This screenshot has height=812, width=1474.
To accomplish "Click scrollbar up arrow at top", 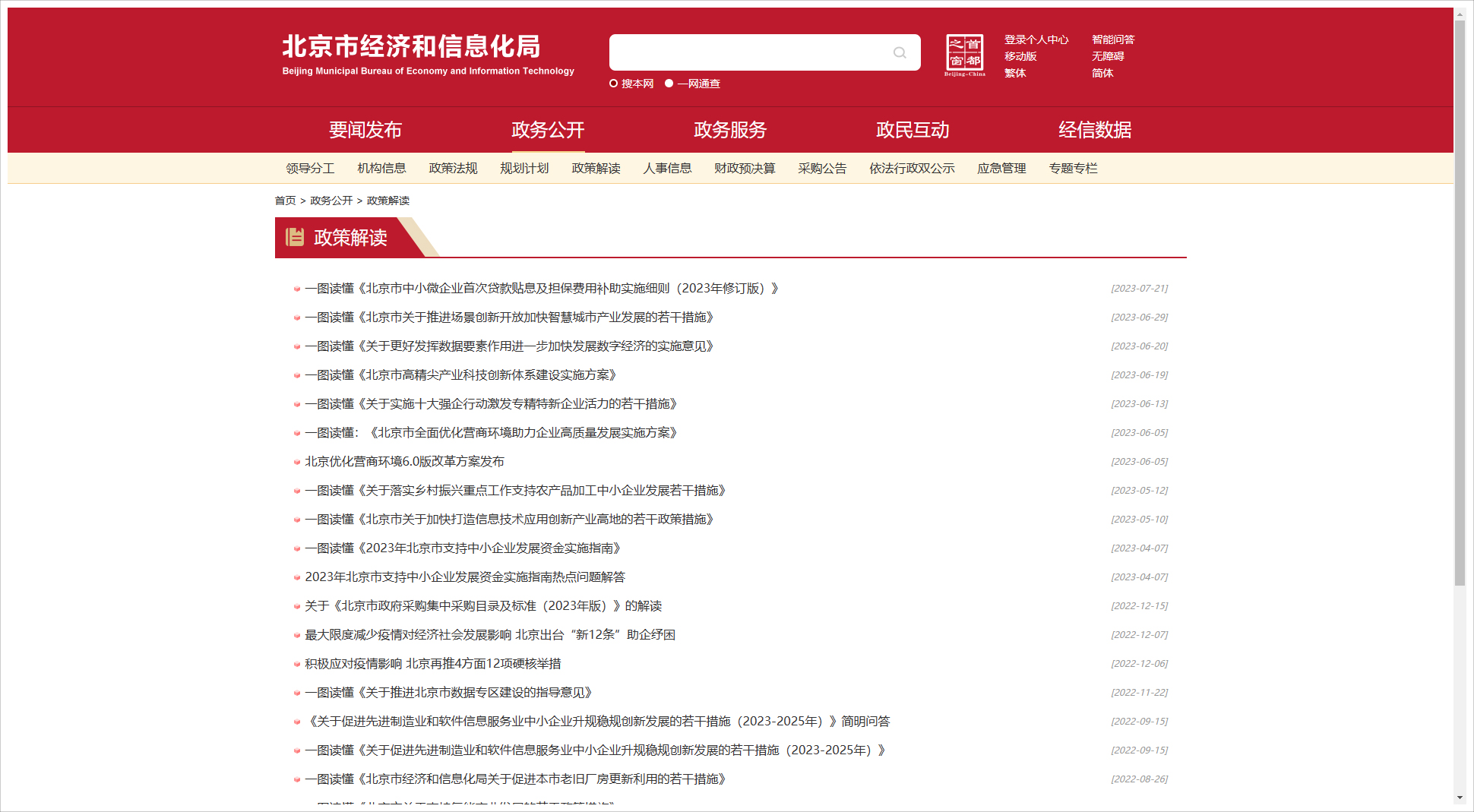I will pyautogui.click(x=1460, y=14).
